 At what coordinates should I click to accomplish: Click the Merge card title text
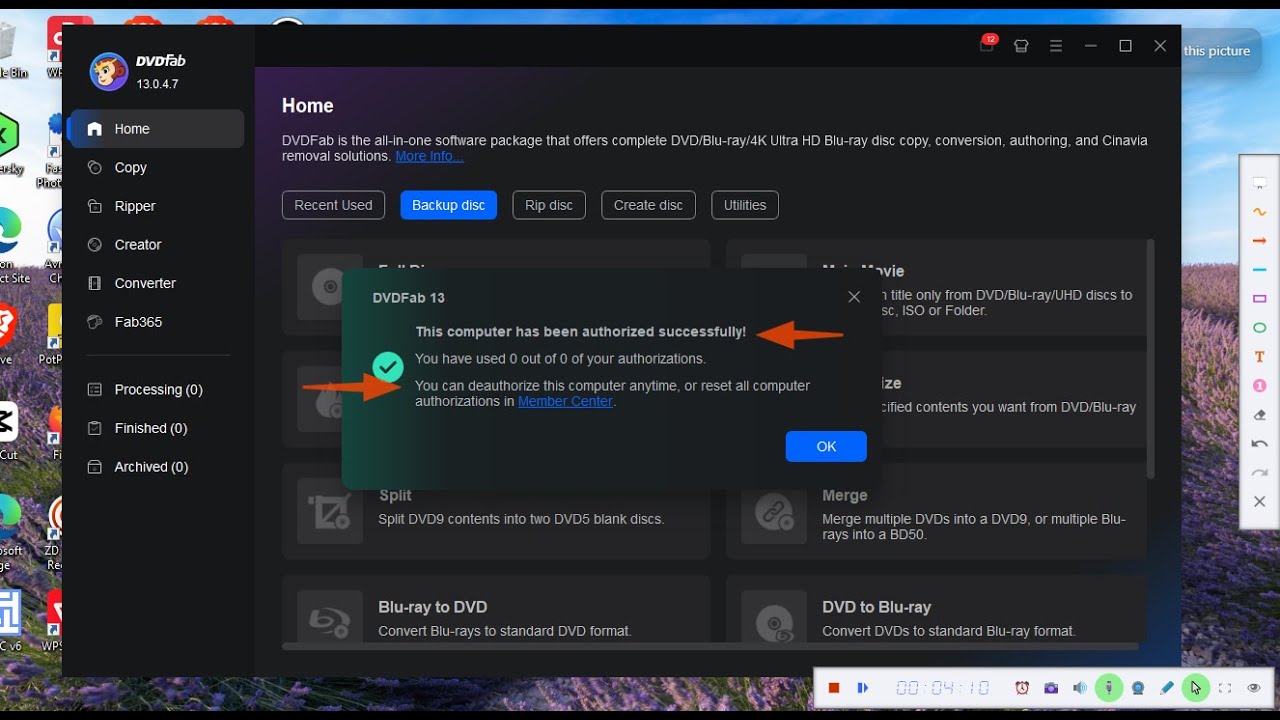[x=845, y=495]
